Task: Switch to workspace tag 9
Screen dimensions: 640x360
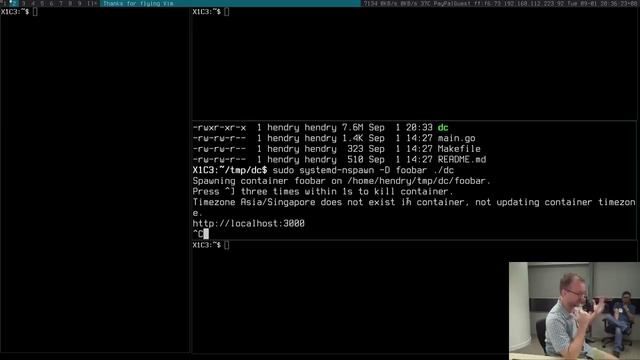Action: [80, 3]
